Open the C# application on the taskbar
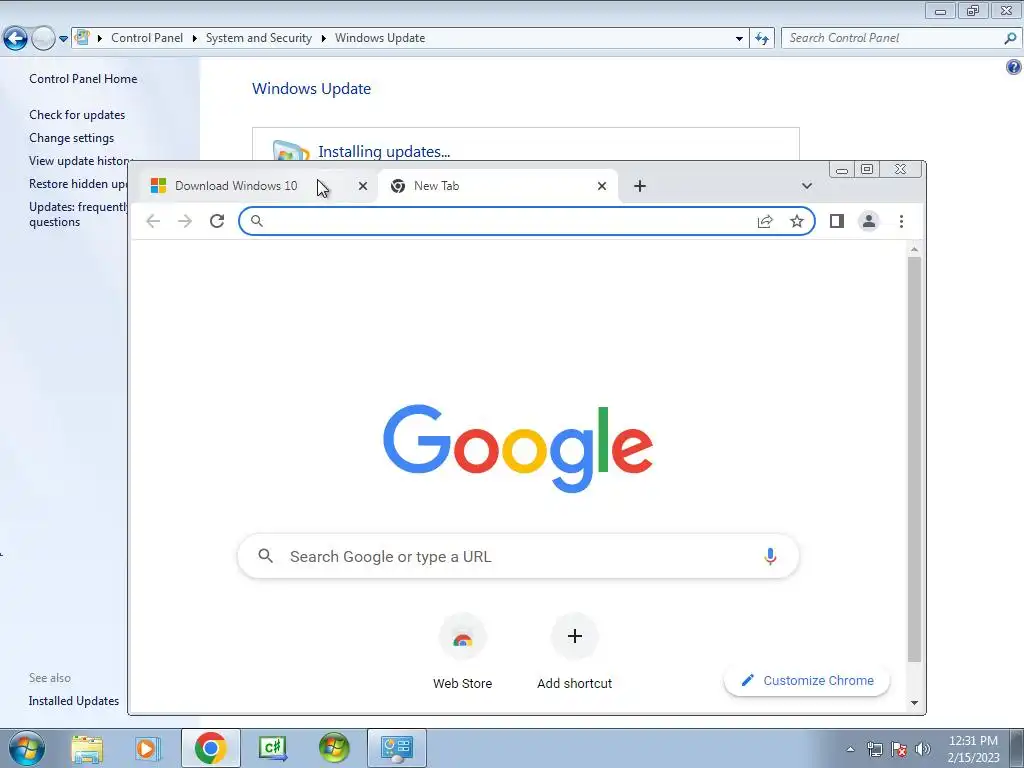 (273, 748)
